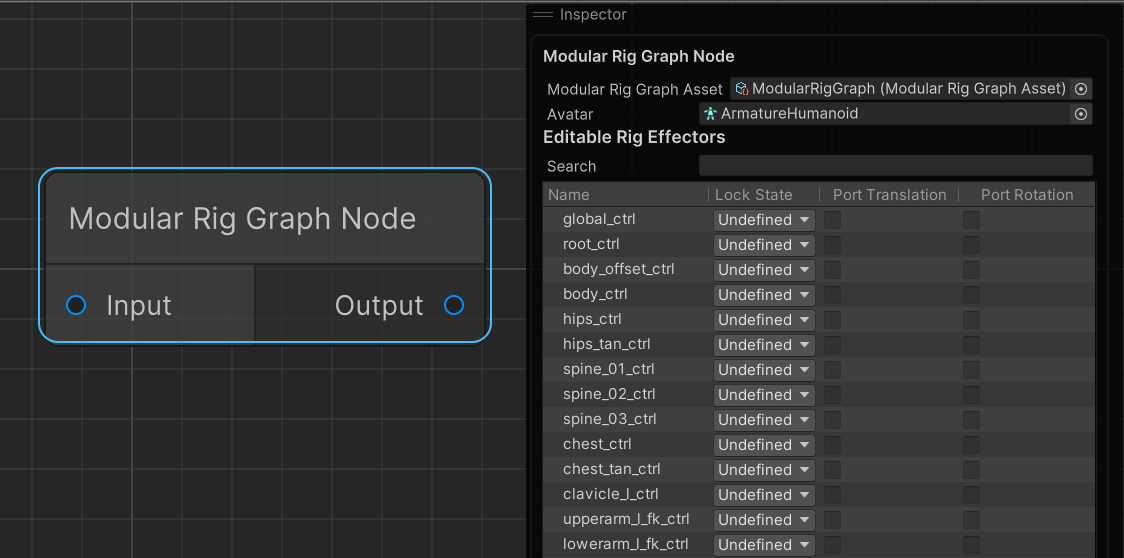Click the Modular Rig Graph Asset object field
Image resolution: width=1124 pixels, height=558 pixels.
(911, 89)
